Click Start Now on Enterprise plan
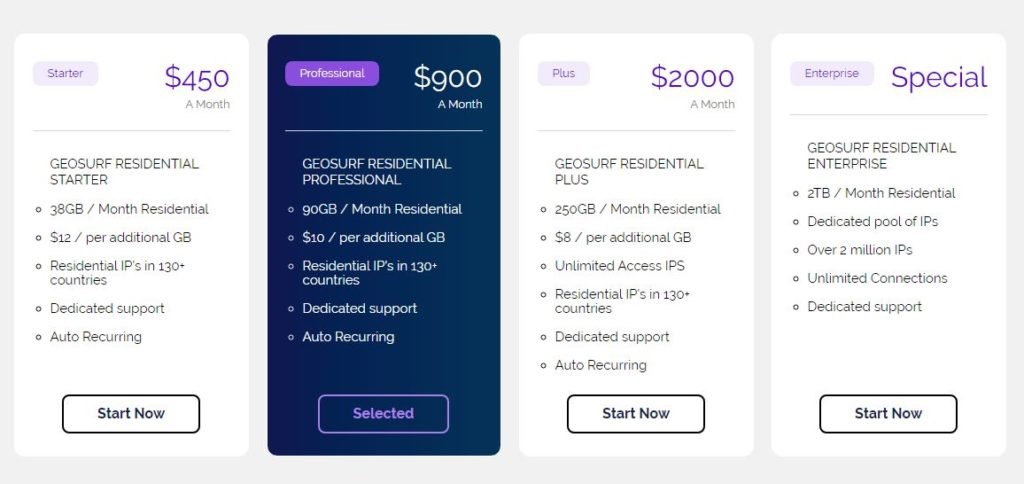The width and height of the screenshot is (1024, 484). [888, 413]
